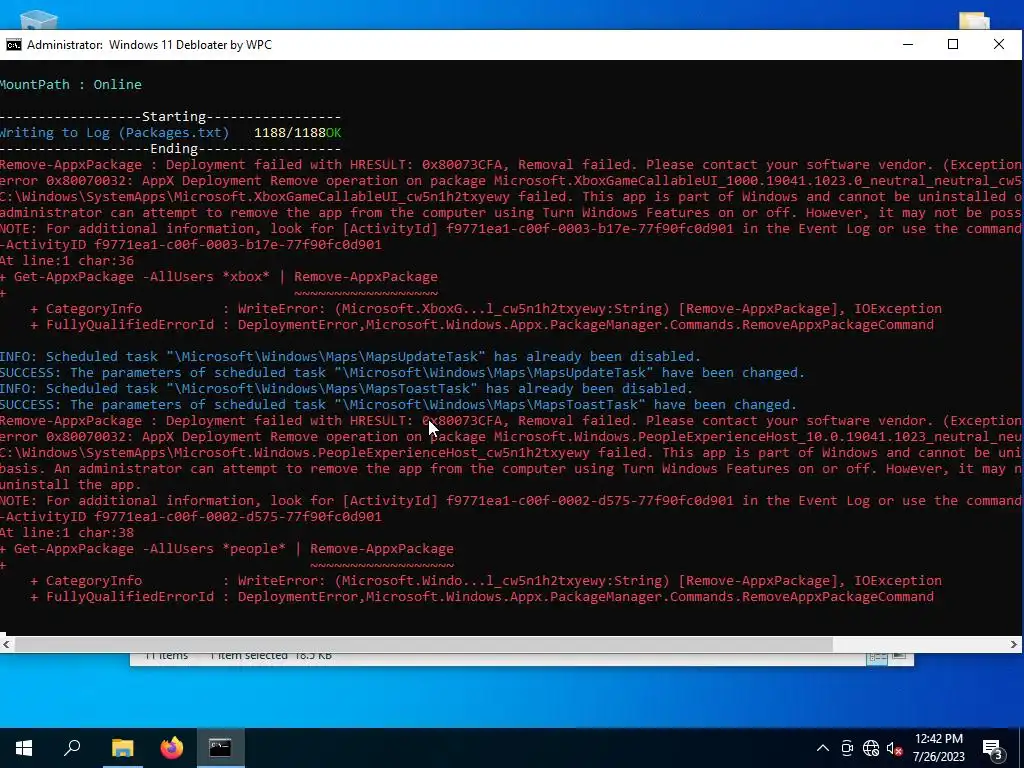
Task: Click the 'Get-AppxPackage -AllUsers *xbox*' command line
Action: pos(219,277)
